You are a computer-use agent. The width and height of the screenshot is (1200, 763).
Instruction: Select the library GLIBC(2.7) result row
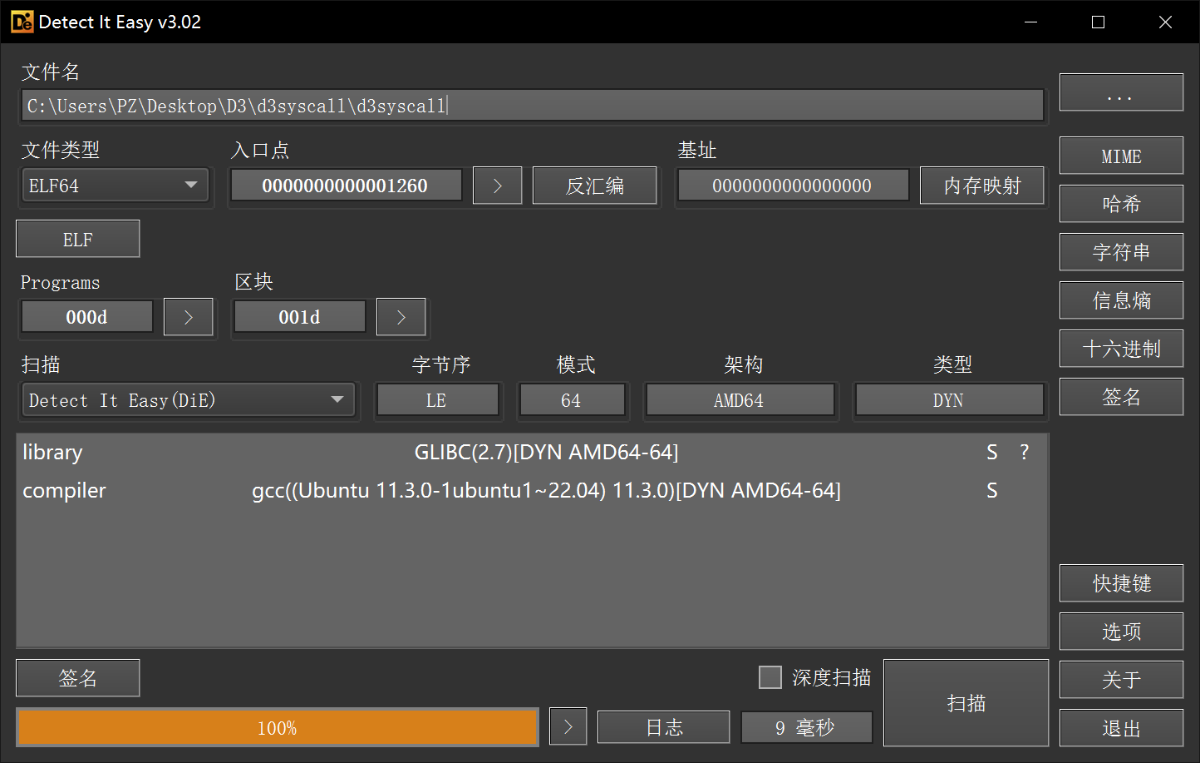532,452
